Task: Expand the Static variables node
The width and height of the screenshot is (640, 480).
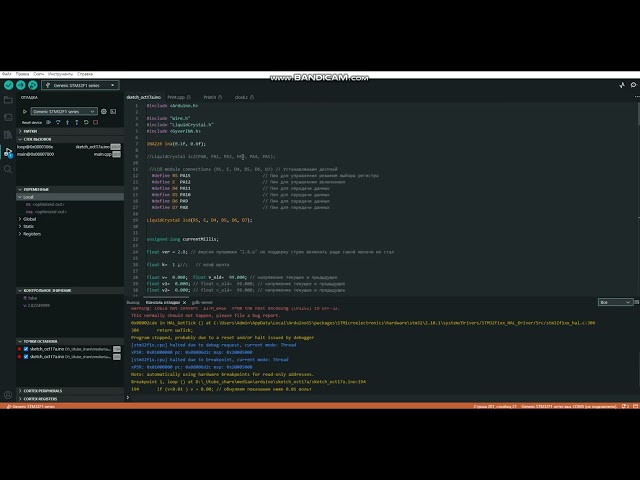Action: [x=70, y=227]
